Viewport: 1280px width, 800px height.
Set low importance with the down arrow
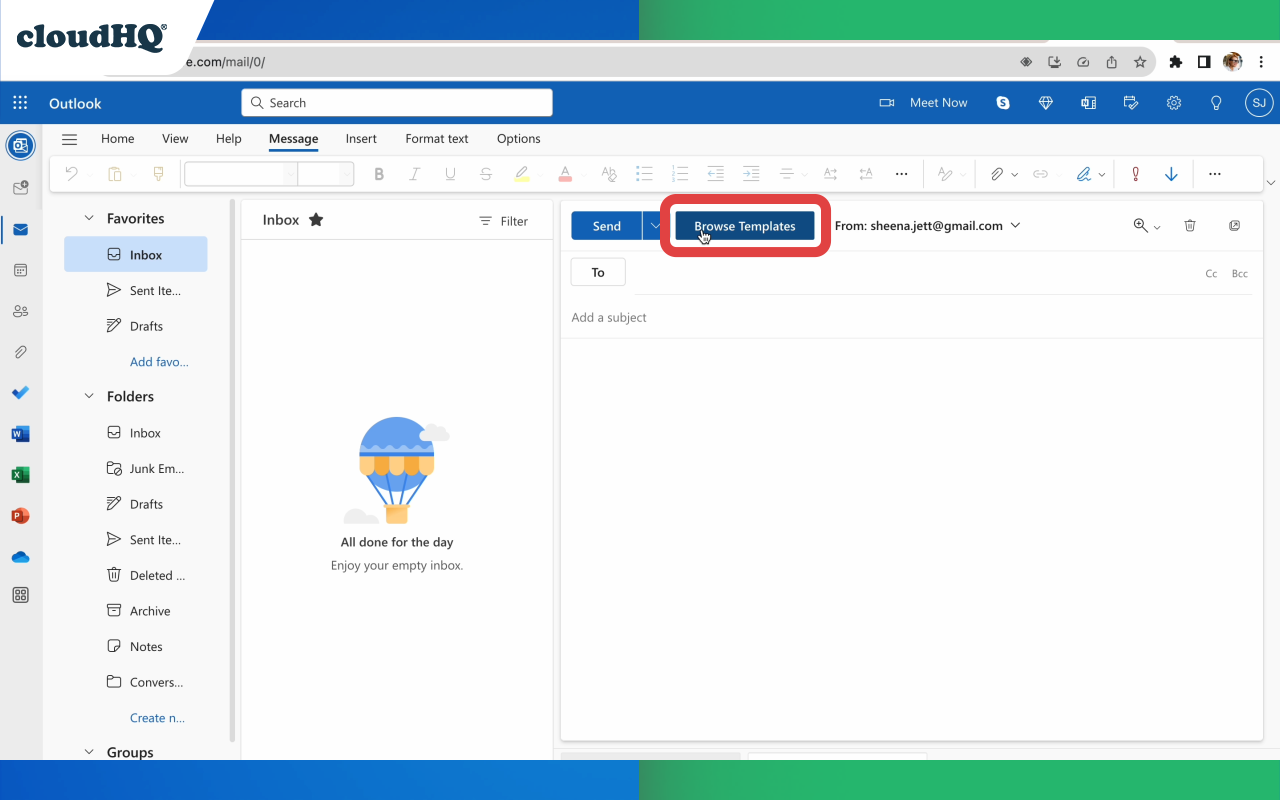(1171, 173)
